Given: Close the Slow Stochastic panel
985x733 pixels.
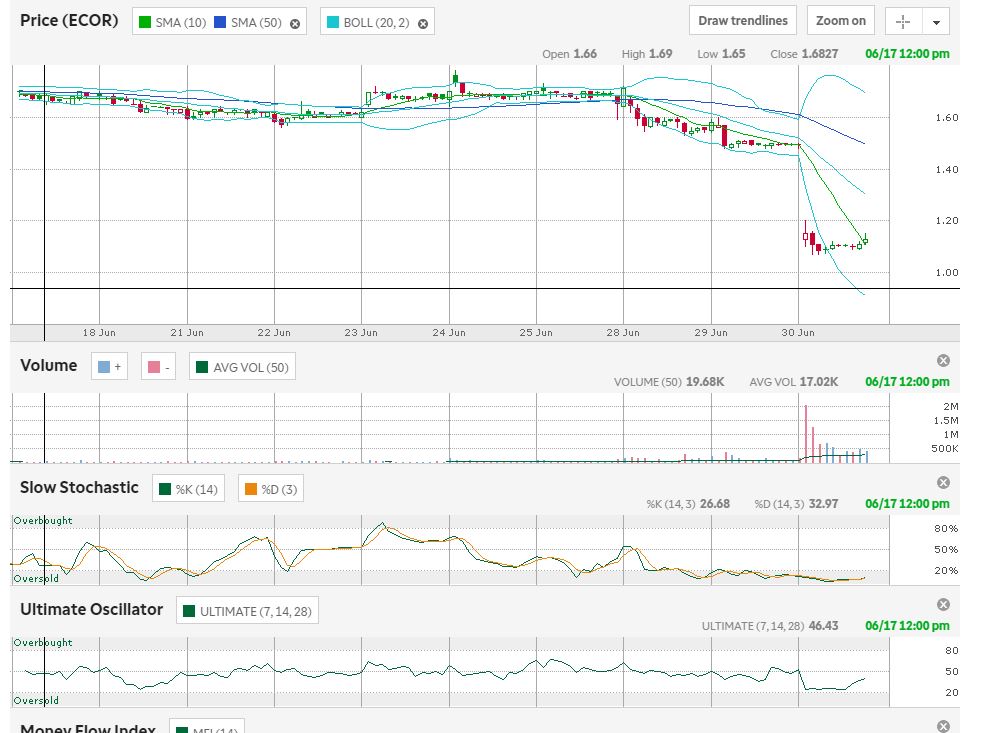Looking at the screenshot, I should pos(943,482).
